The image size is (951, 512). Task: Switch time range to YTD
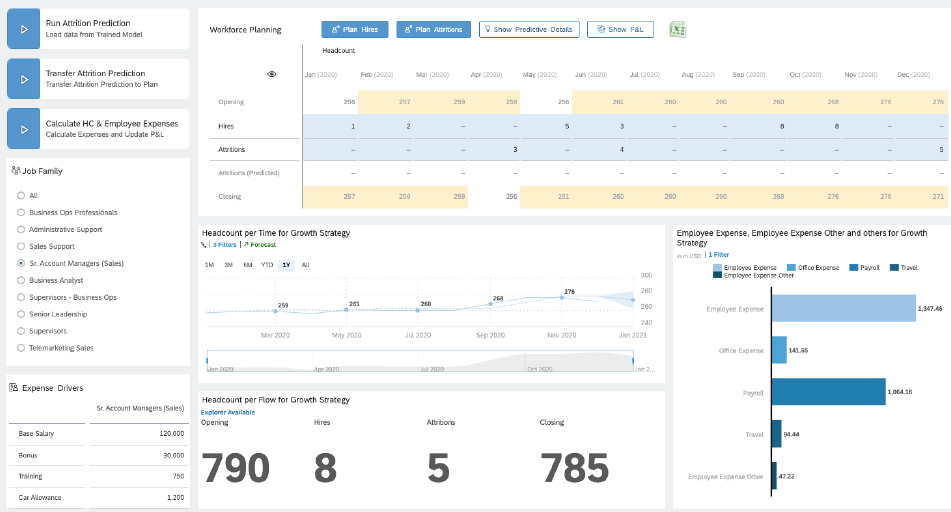[267, 265]
